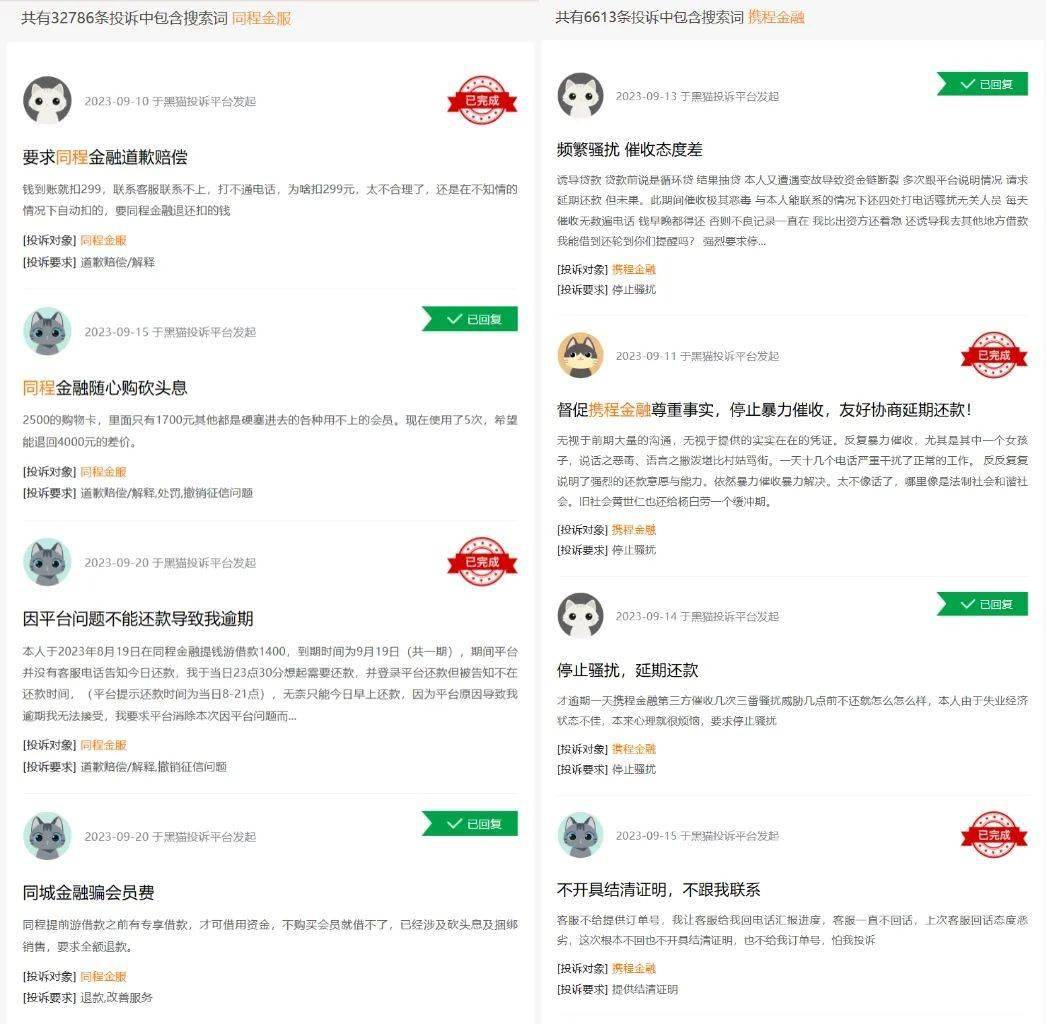Viewport: 1046px width, 1024px height.
Task: Click the green 已回复 badge on 同程金融随心购砍头息
Action: click(470, 319)
